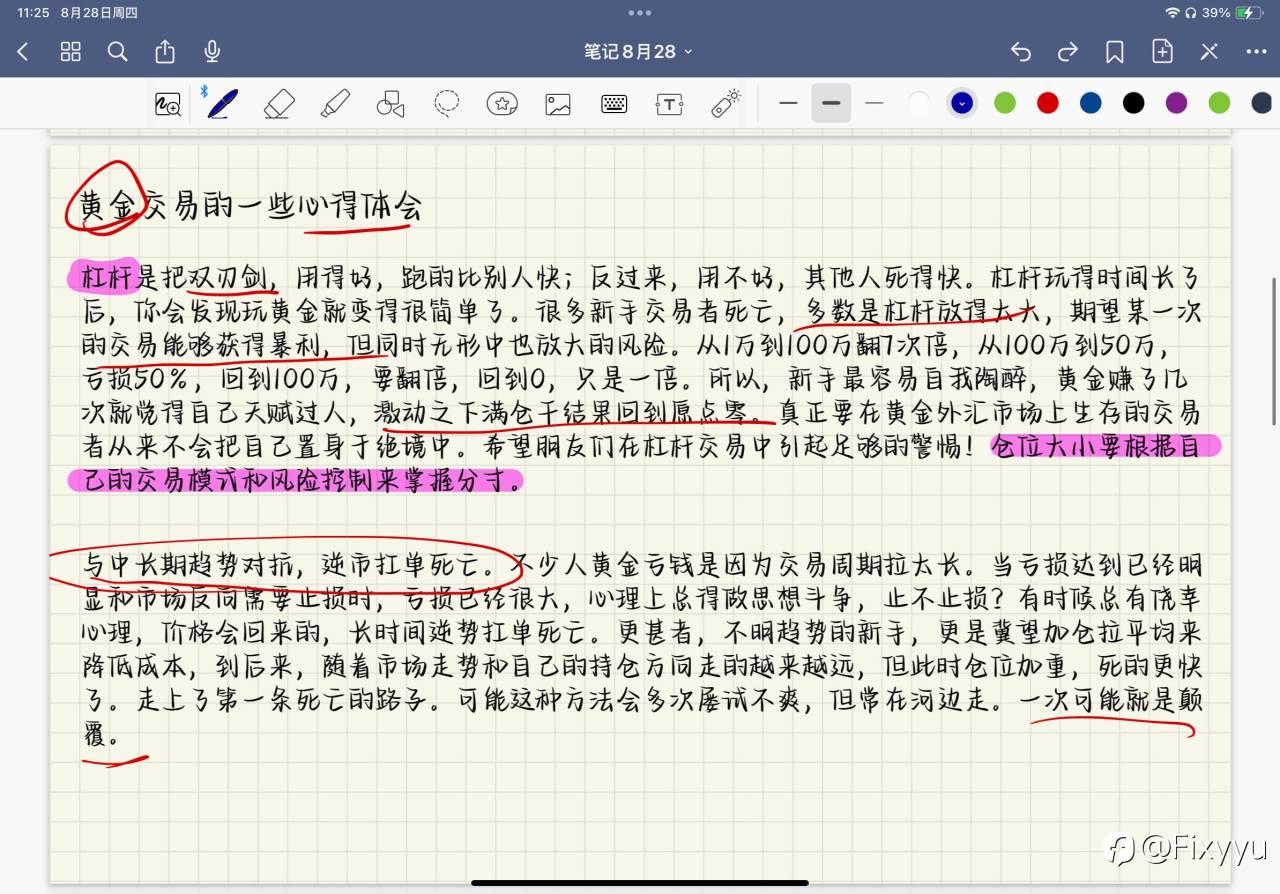
Task: Bookmark this page
Action: [x=1115, y=52]
